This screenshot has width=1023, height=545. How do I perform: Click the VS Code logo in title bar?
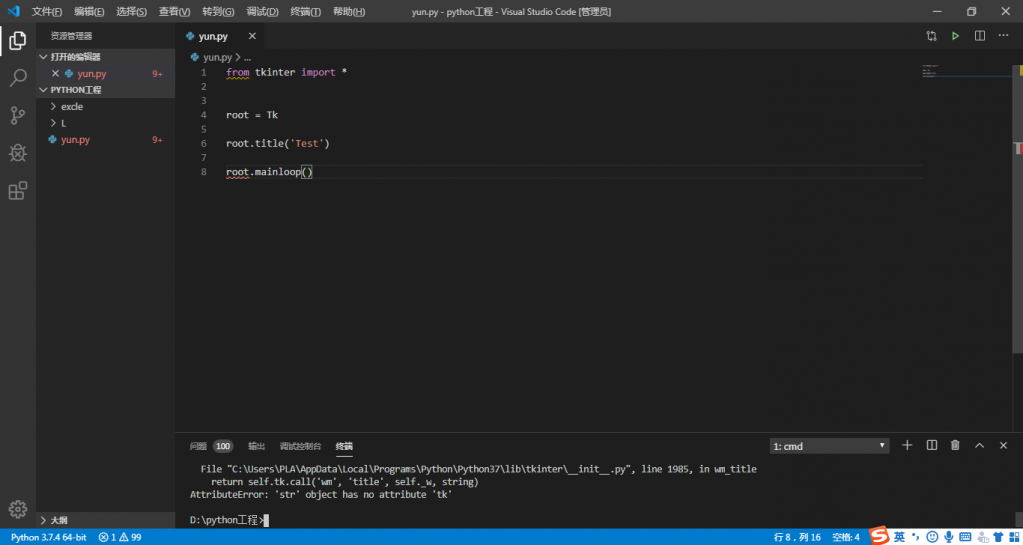click(x=13, y=11)
